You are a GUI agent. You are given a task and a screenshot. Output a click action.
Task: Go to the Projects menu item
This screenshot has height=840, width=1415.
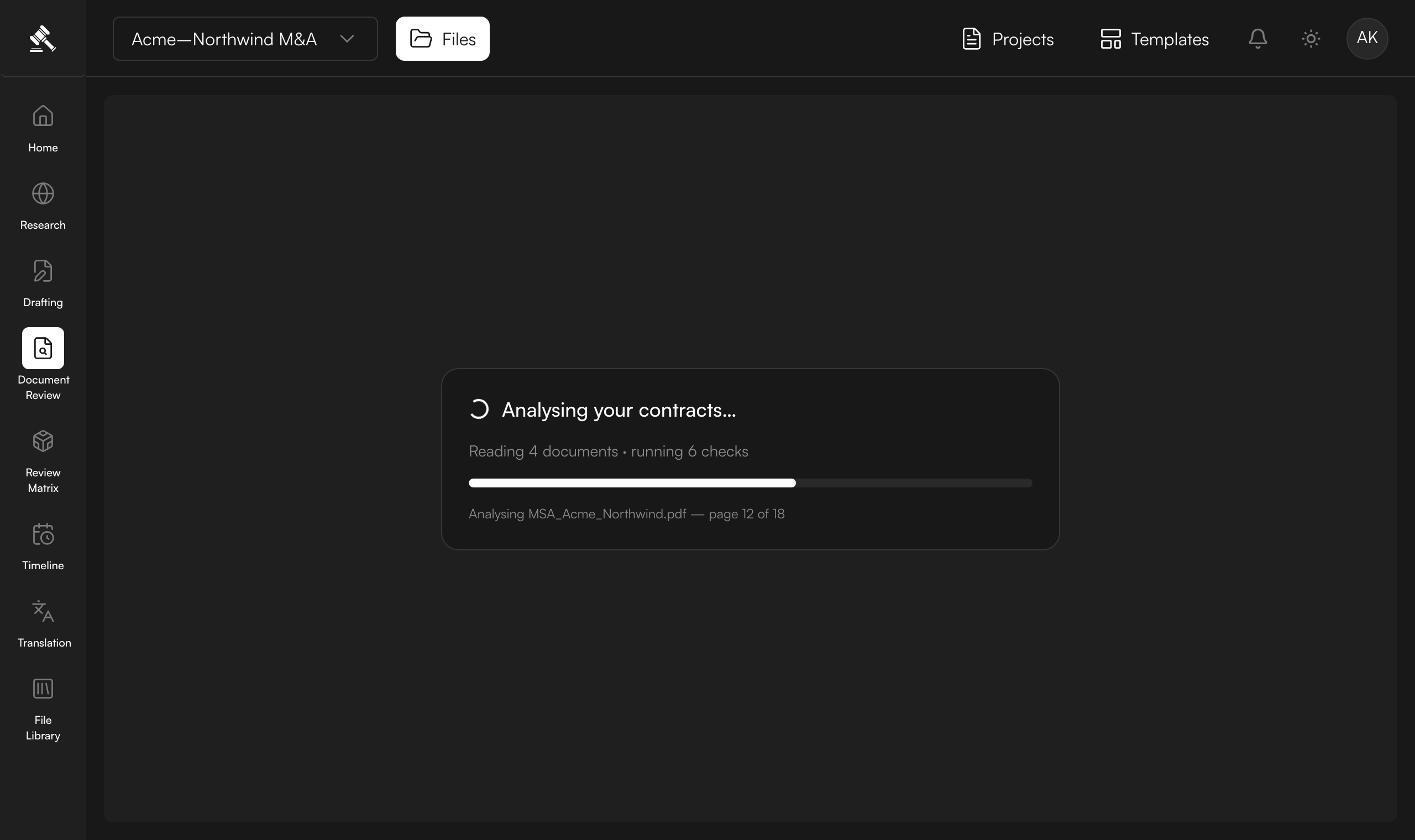pos(1008,39)
